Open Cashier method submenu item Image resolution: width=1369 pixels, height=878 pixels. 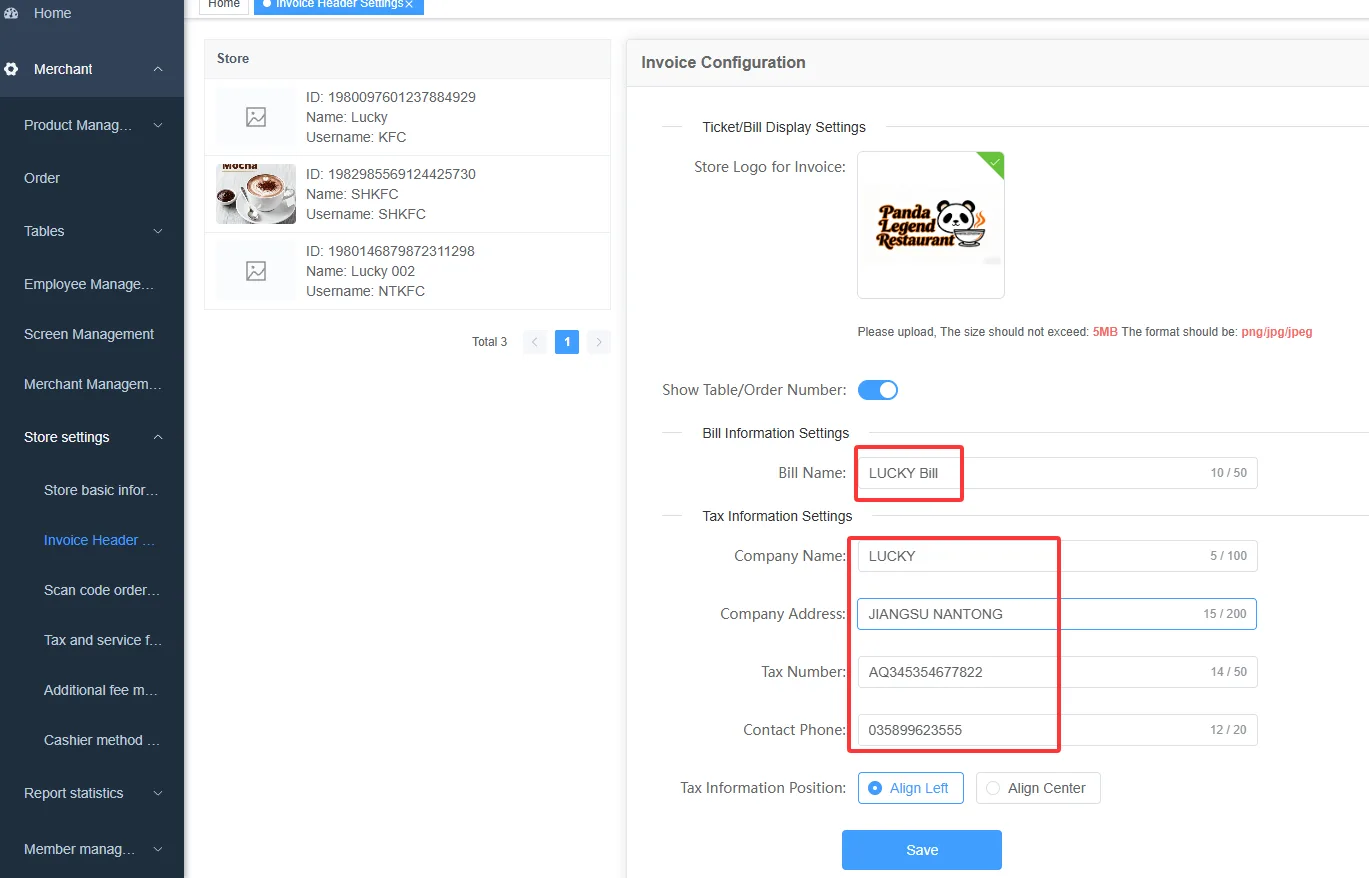tap(92, 740)
